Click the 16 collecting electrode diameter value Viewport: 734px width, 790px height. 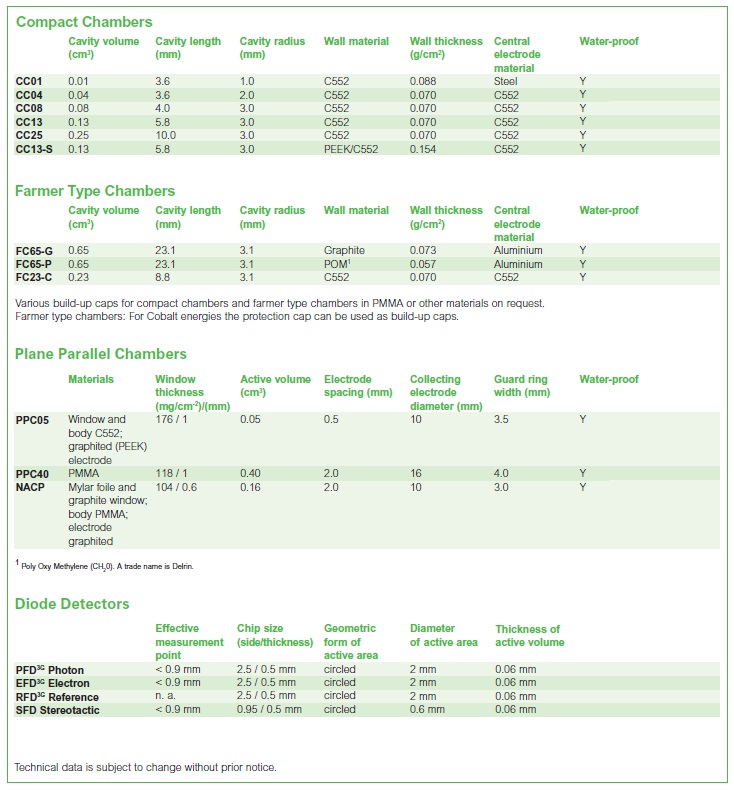pos(416,473)
